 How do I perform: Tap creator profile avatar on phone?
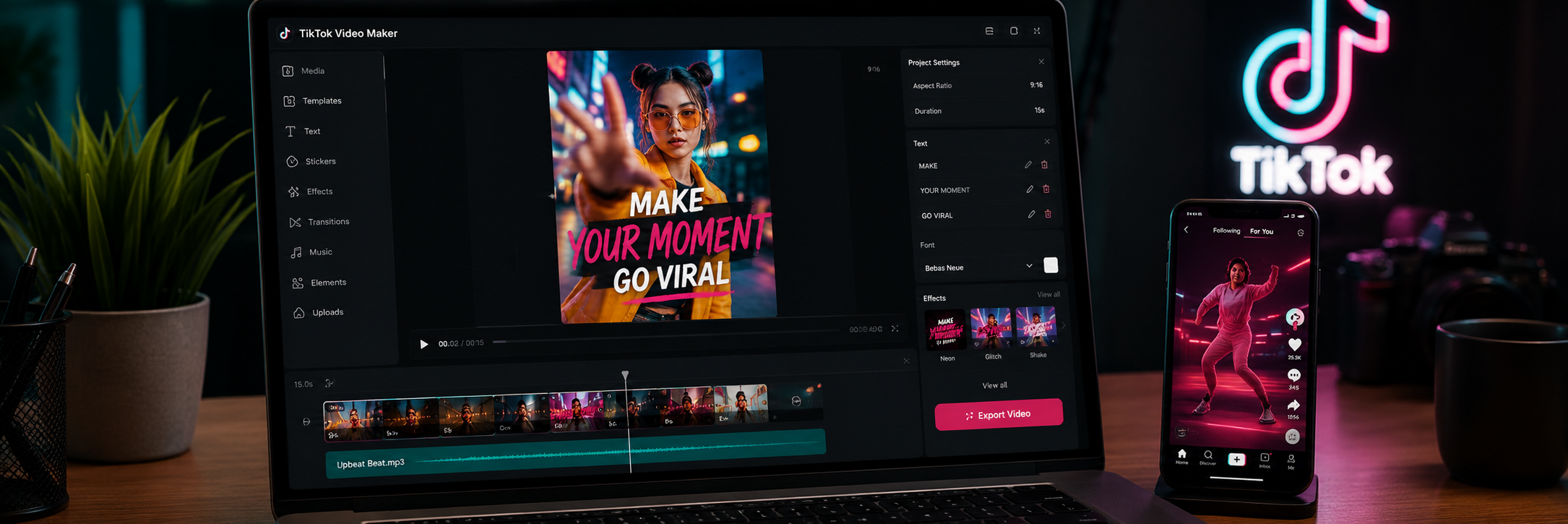[x=1295, y=317]
